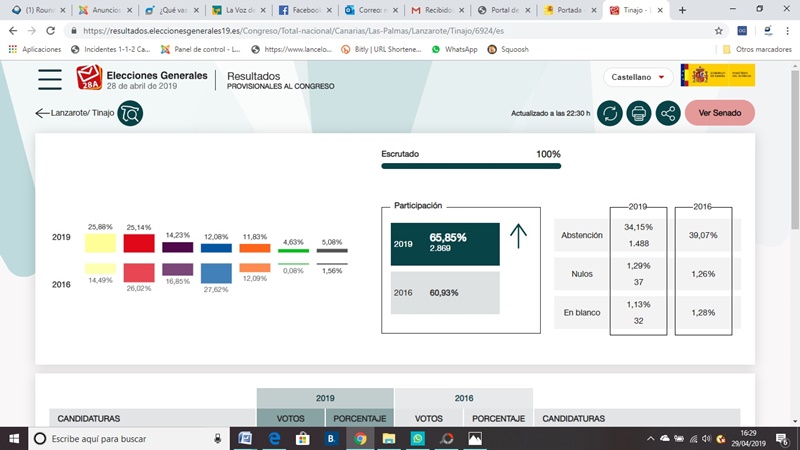
Task: Bookmark this page with the star icon
Action: 718,30
